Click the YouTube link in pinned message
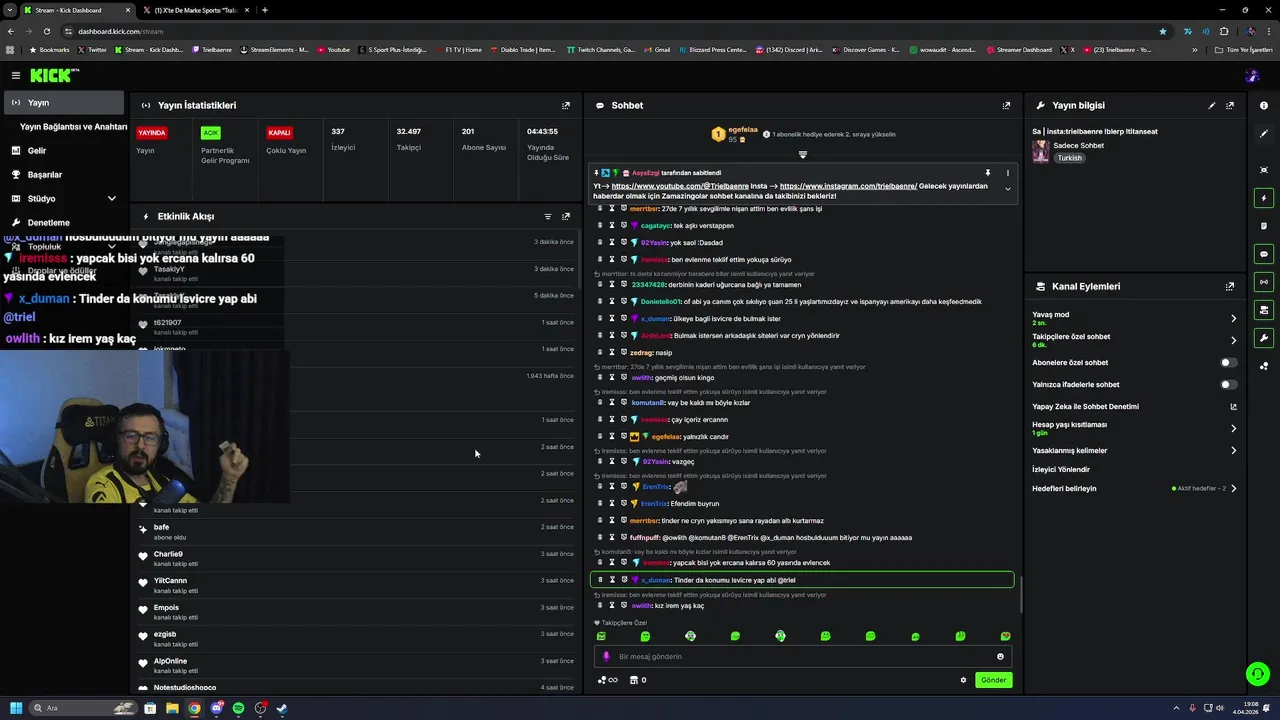Screen dimensions: 1280x720 pyautogui.click(x=680, y=186)
